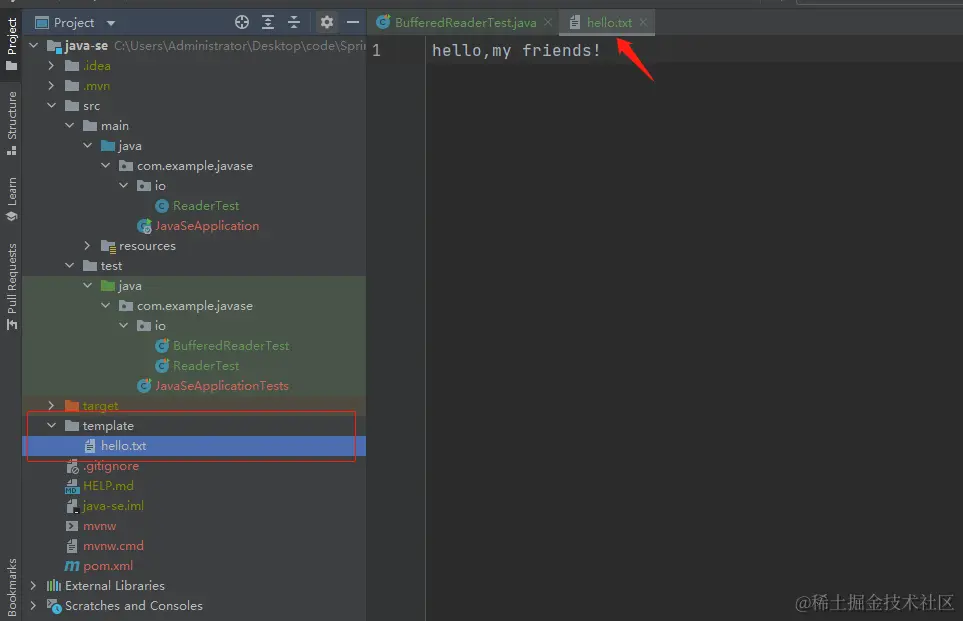The width and height of the screenshot is (963, 621).
Task: Click the mvnw script file icon
Action: pos(72,526)
